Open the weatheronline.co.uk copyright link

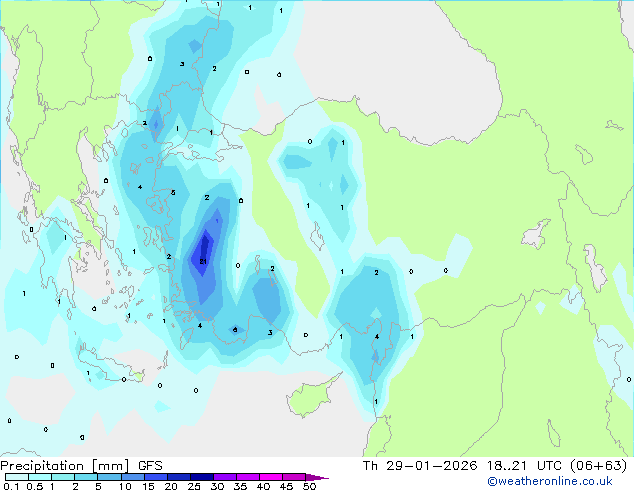[550, 481]
